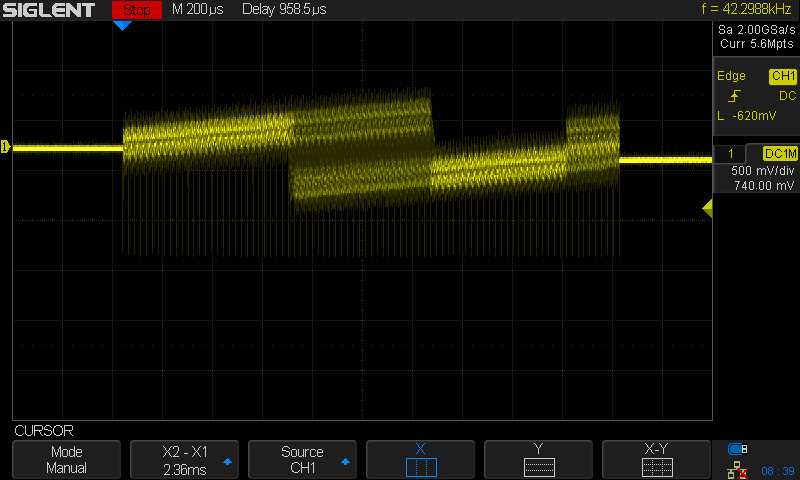Click the Delay 958.5µs readout
The width and height of the screenshot is (800, 480).
click(x=284, y=9)
